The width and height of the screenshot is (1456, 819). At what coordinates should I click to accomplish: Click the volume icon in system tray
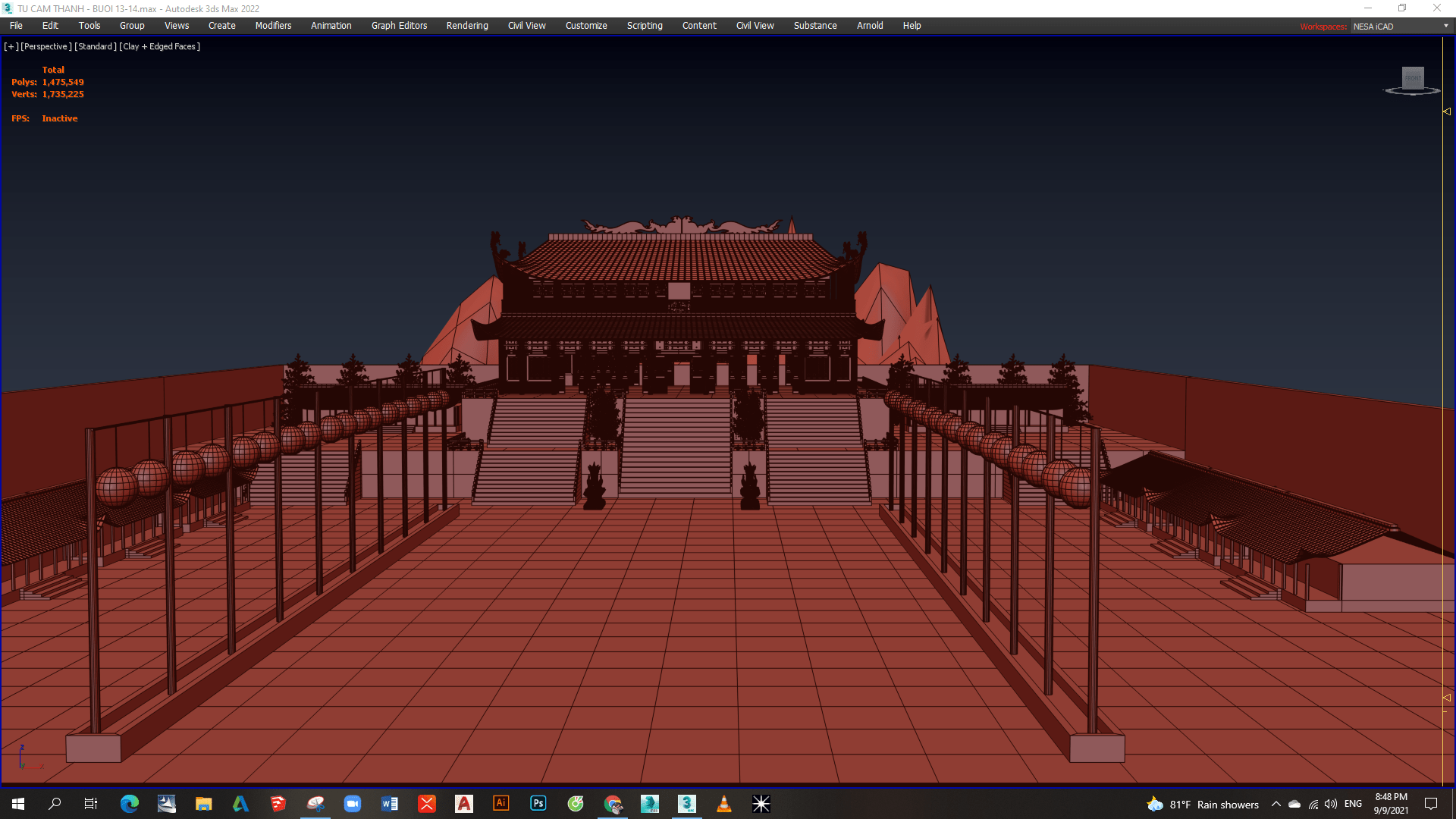[1331, 805]
